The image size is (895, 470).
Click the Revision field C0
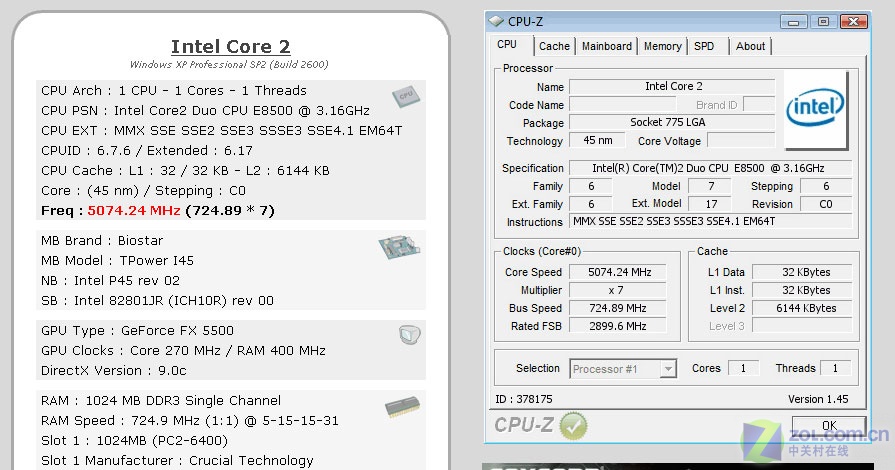[826, 204]
